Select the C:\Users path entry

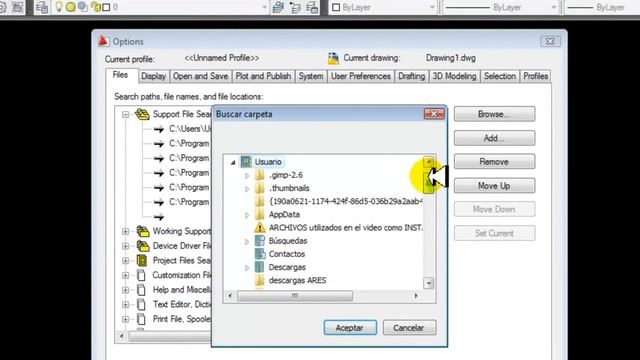pos(190,129)
